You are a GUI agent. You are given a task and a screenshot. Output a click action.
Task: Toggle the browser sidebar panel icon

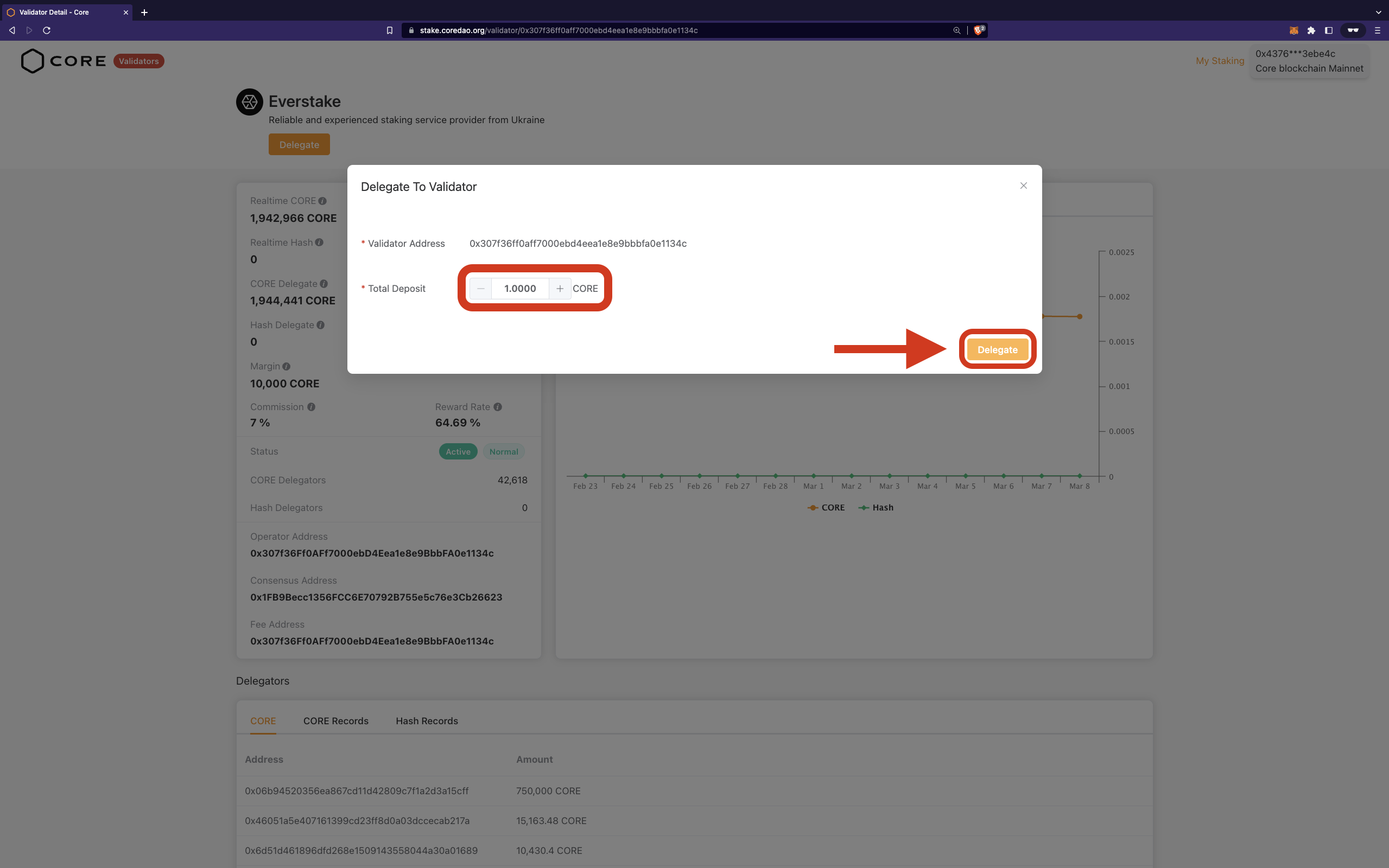1329,30
